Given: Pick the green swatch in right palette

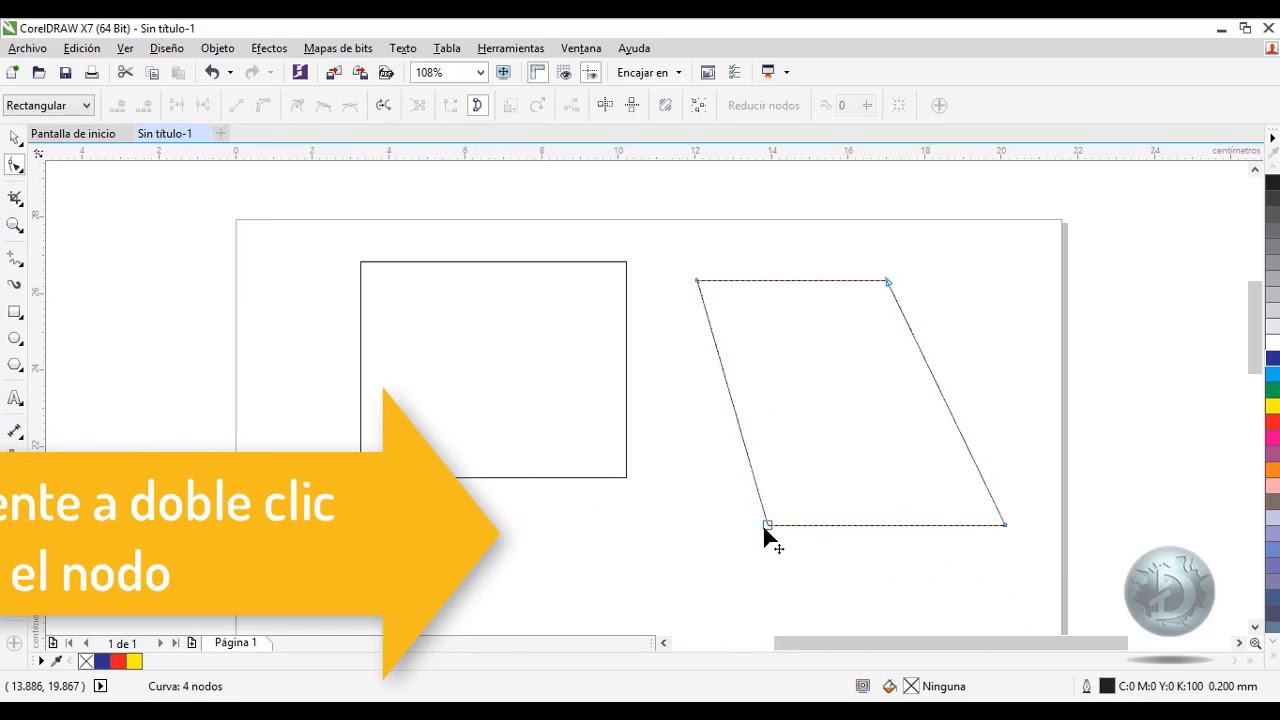Looking at the screenshot, I should click(1273, 390).
